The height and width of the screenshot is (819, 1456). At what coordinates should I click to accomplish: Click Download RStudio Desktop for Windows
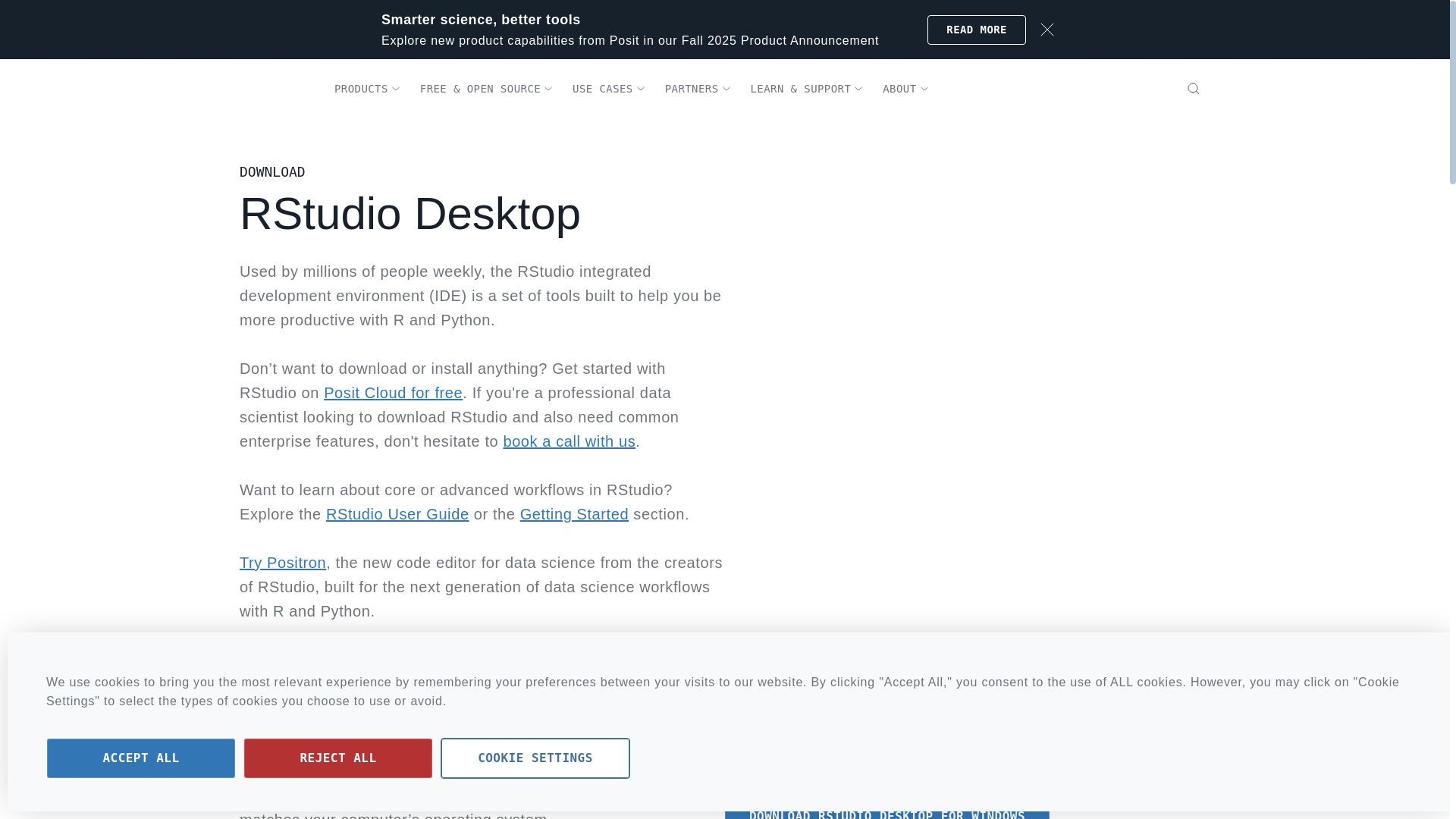click(887, 814)
